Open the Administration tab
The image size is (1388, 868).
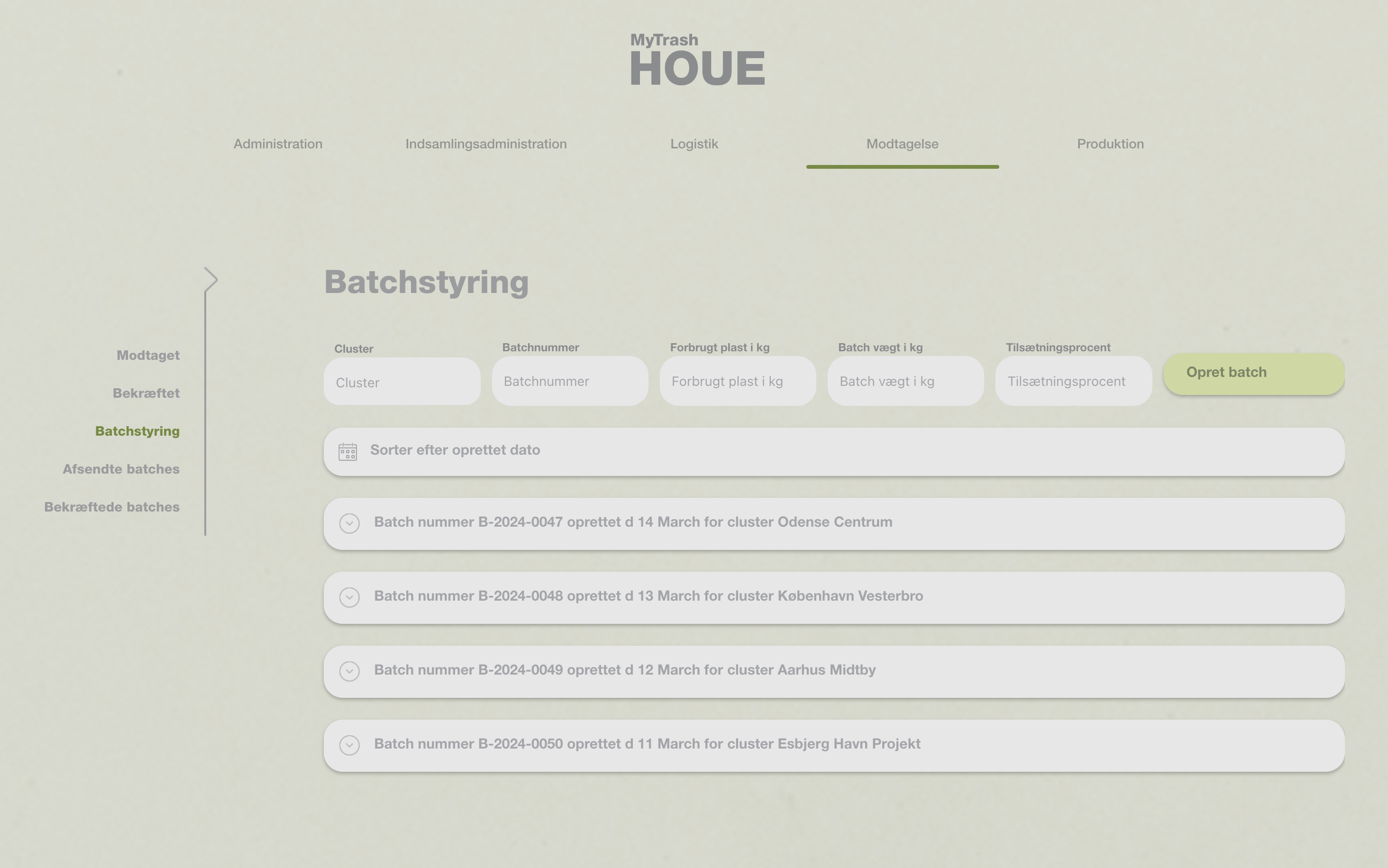[278, 144]
